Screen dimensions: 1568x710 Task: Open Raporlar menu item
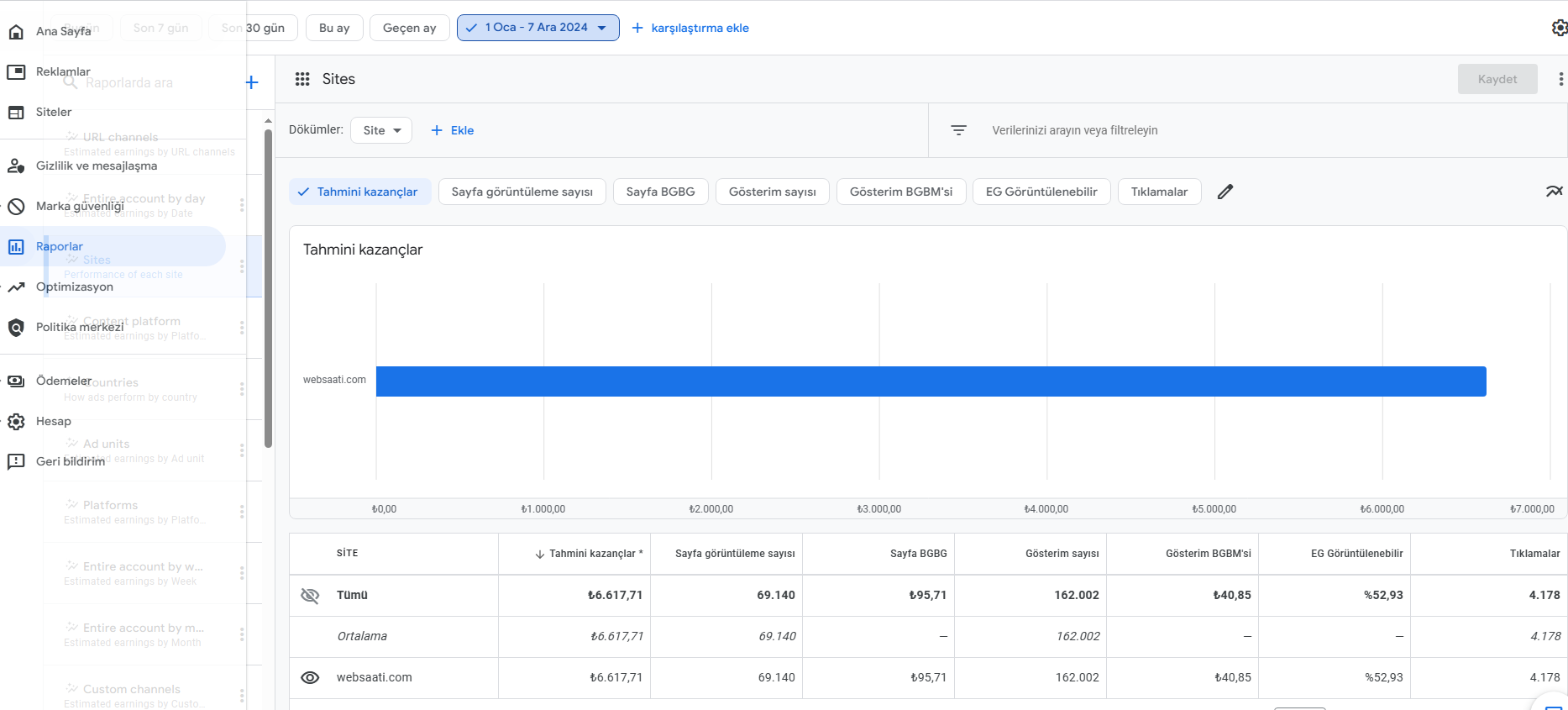[x=113, y=246]
